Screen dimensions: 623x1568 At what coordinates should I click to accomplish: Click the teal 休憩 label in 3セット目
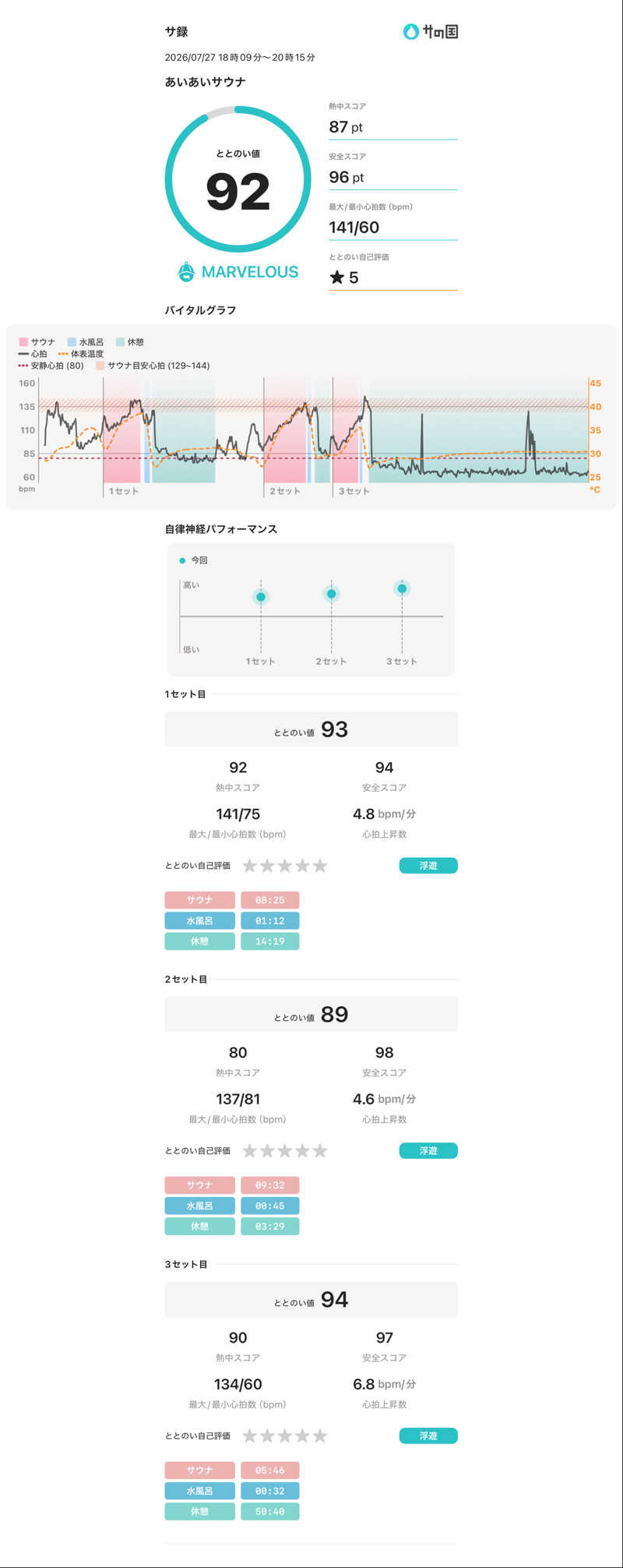pos(199,1512)
